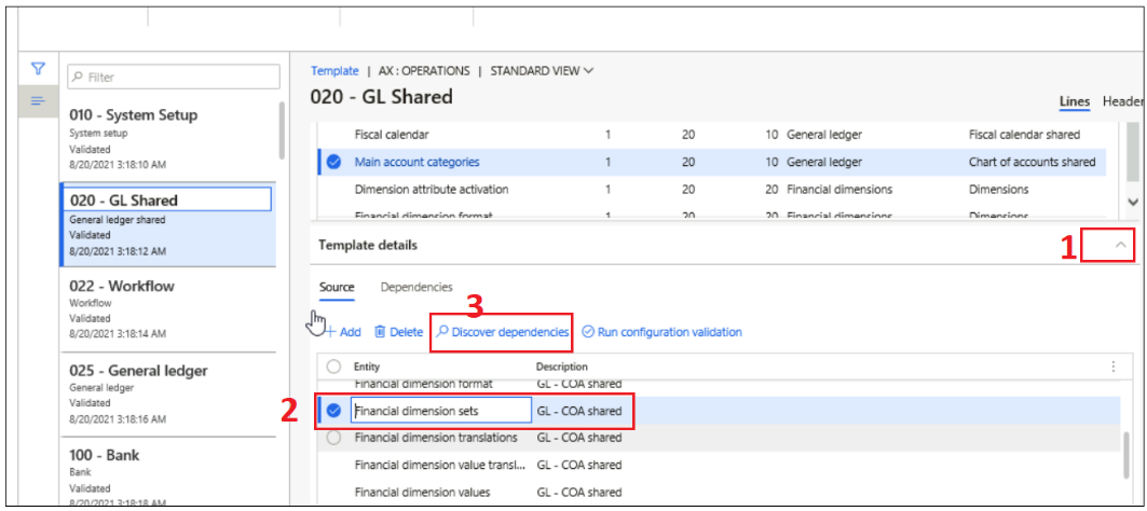Screen dimensions: 1147x511
Task: Click the Financial dimension sets entity field
Action: coord(441,411)
